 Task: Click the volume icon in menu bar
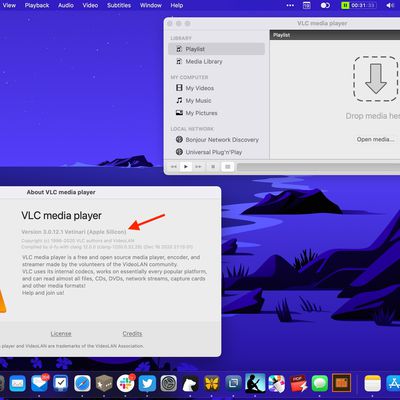point(390,5)
